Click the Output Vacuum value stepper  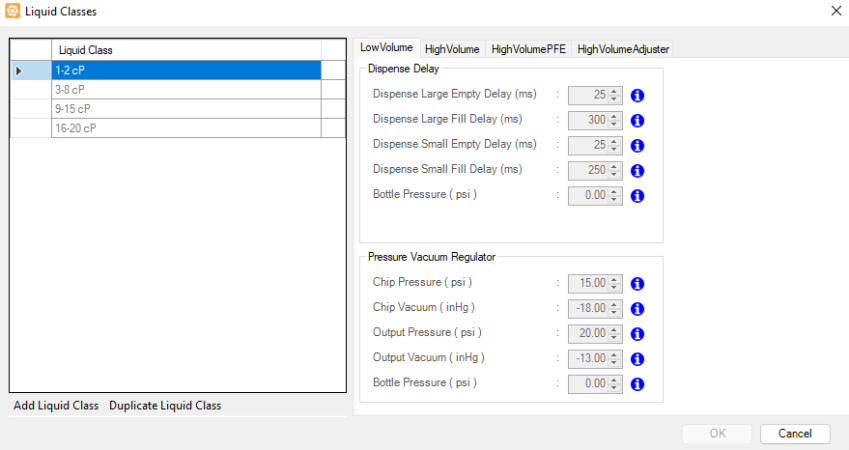point(615,359)
